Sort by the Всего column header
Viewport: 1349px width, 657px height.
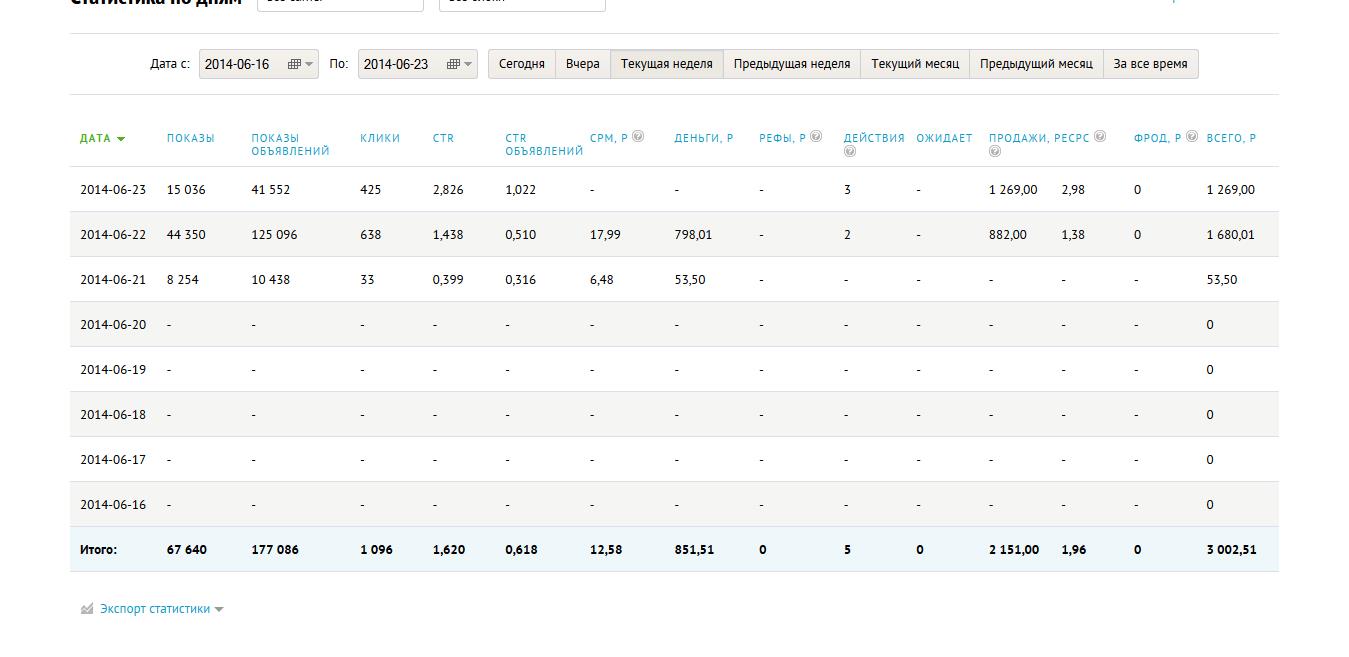[1231, 138]
